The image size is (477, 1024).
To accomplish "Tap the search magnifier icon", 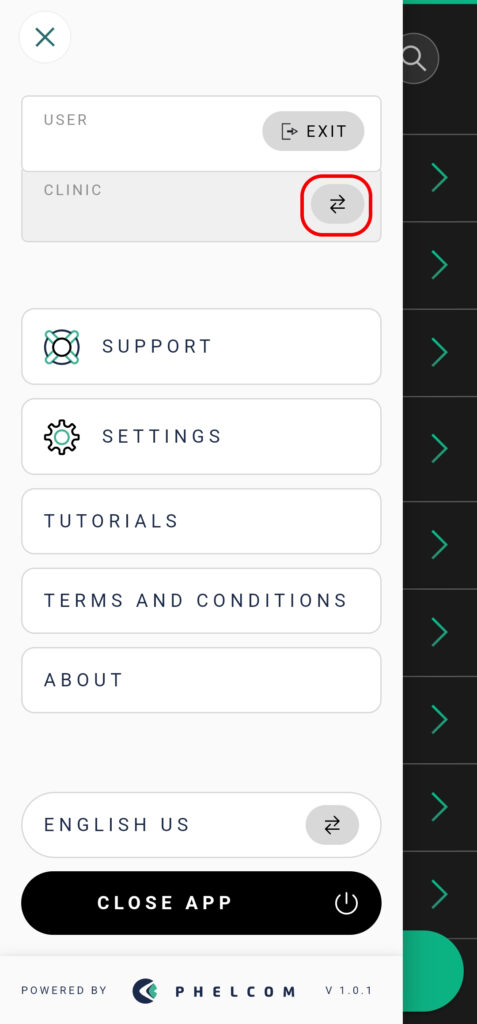I will [416, 59].
